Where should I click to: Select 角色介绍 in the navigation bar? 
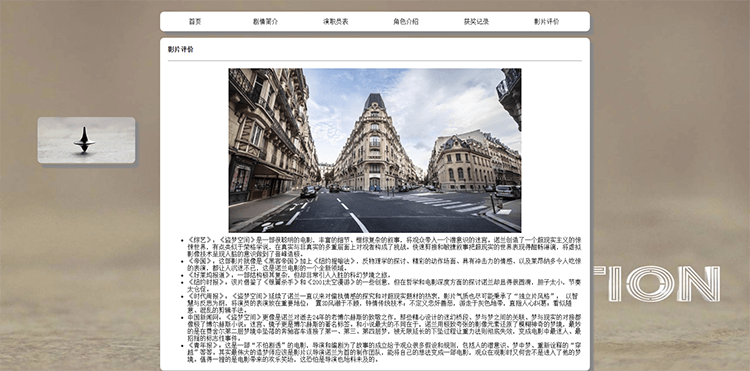pyautogui.click(x=406, y=22)
